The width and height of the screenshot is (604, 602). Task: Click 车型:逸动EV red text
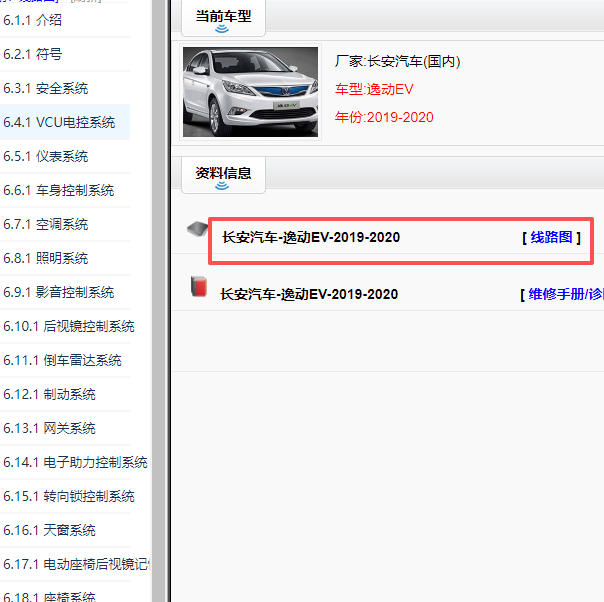click(x=374, y=89)
